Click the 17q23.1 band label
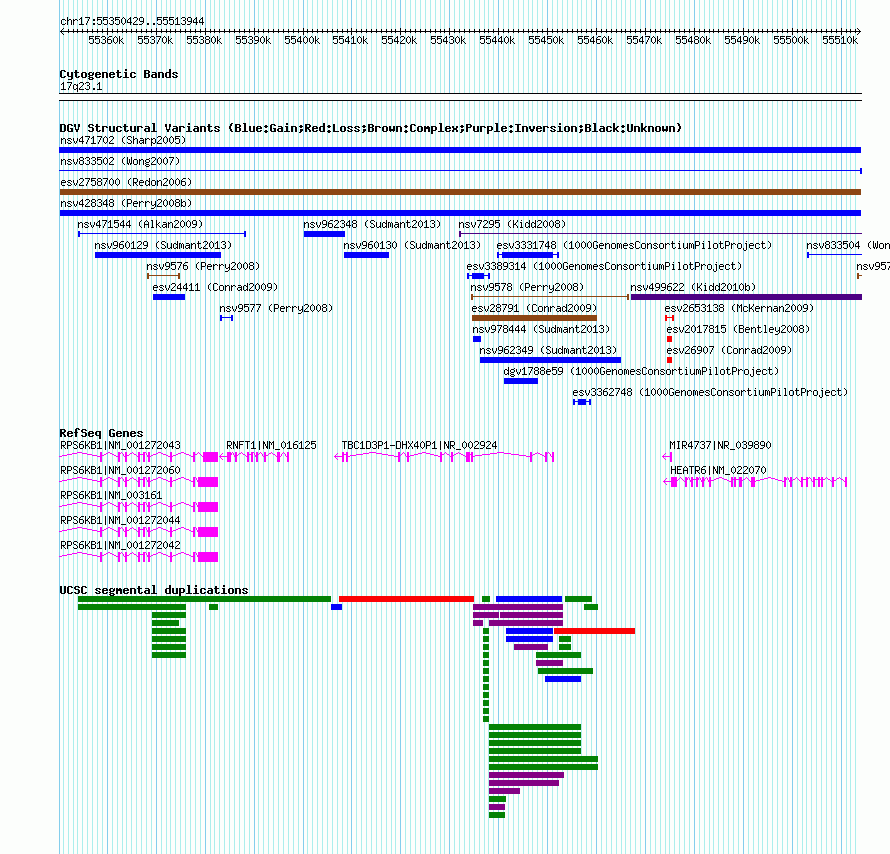 pos(81,86)
